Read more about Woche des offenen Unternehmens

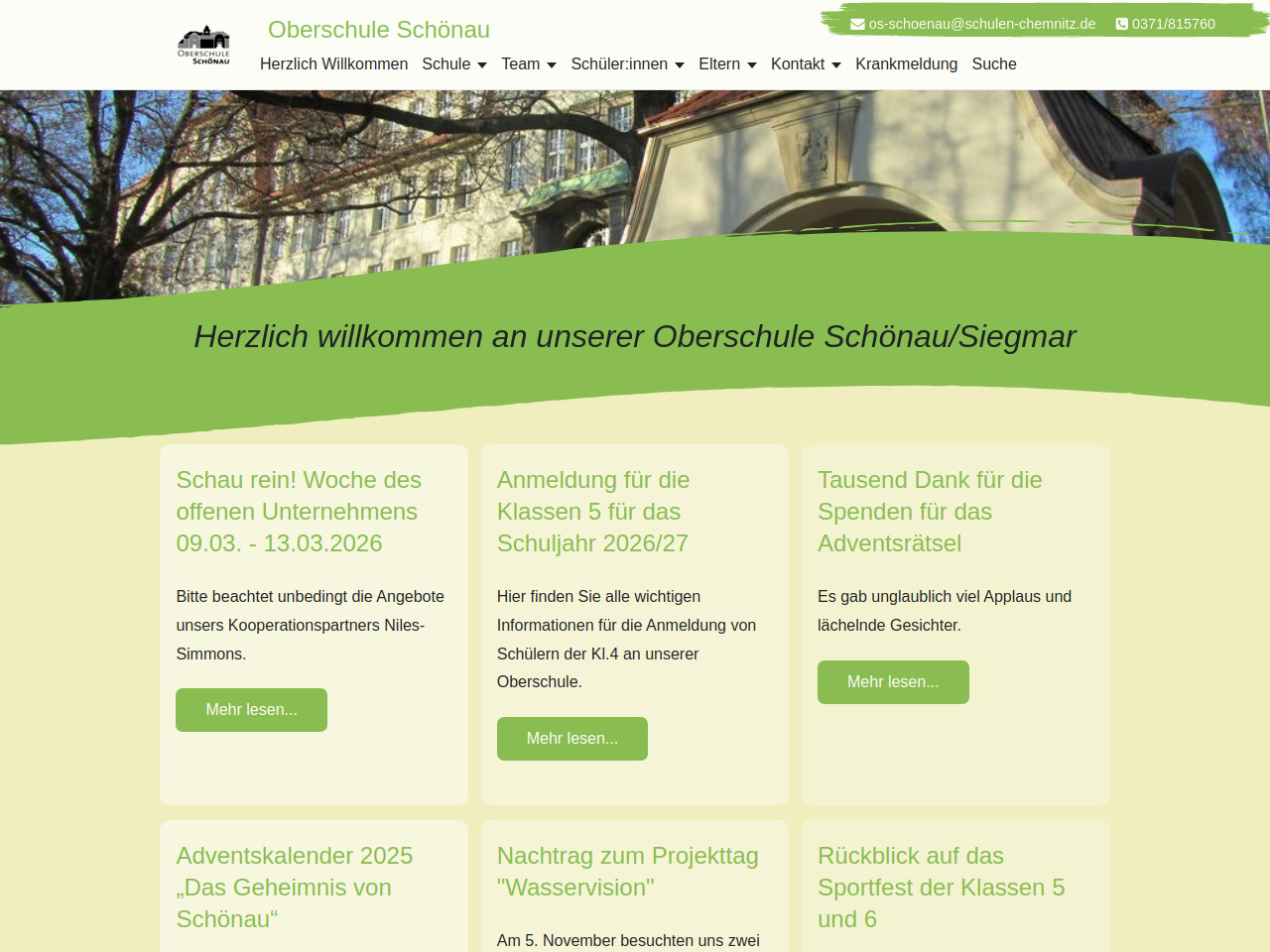(251, 710)
